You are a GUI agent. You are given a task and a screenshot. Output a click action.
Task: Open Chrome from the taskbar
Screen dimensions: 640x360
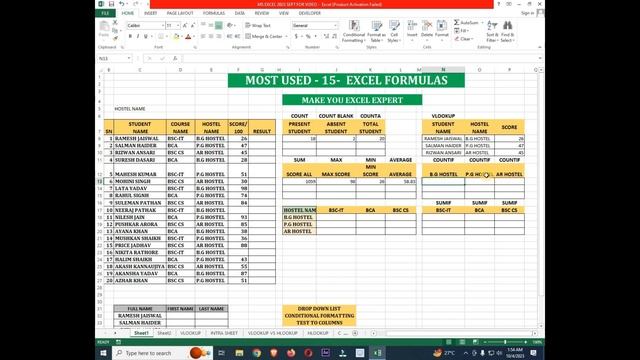(x=257, y=353)
